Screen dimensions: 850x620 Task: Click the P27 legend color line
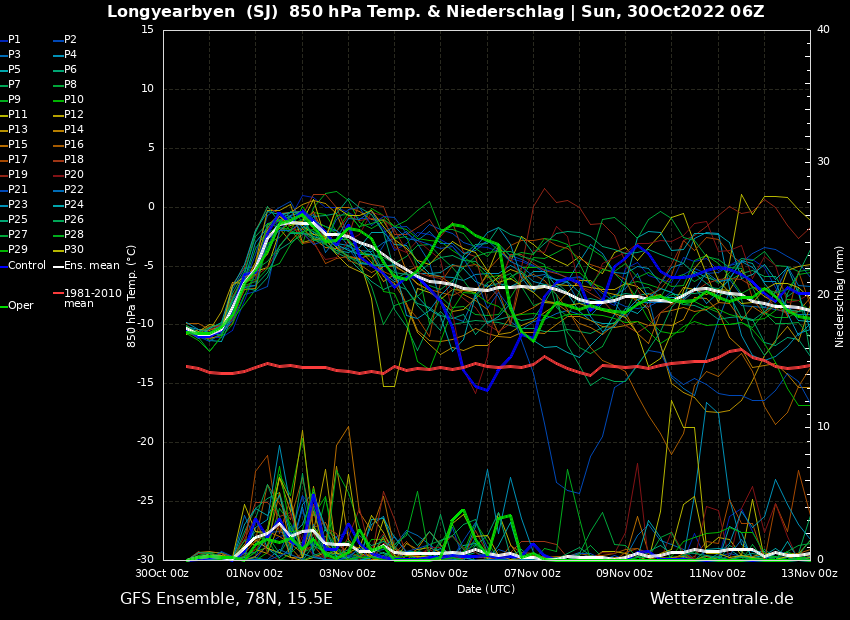tap(4, 235)
